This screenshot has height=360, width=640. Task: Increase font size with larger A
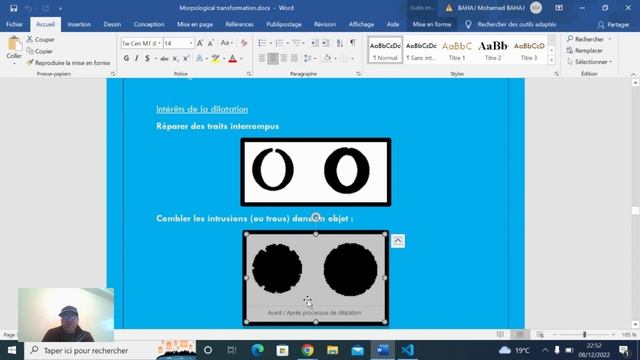tap(200, 43)
